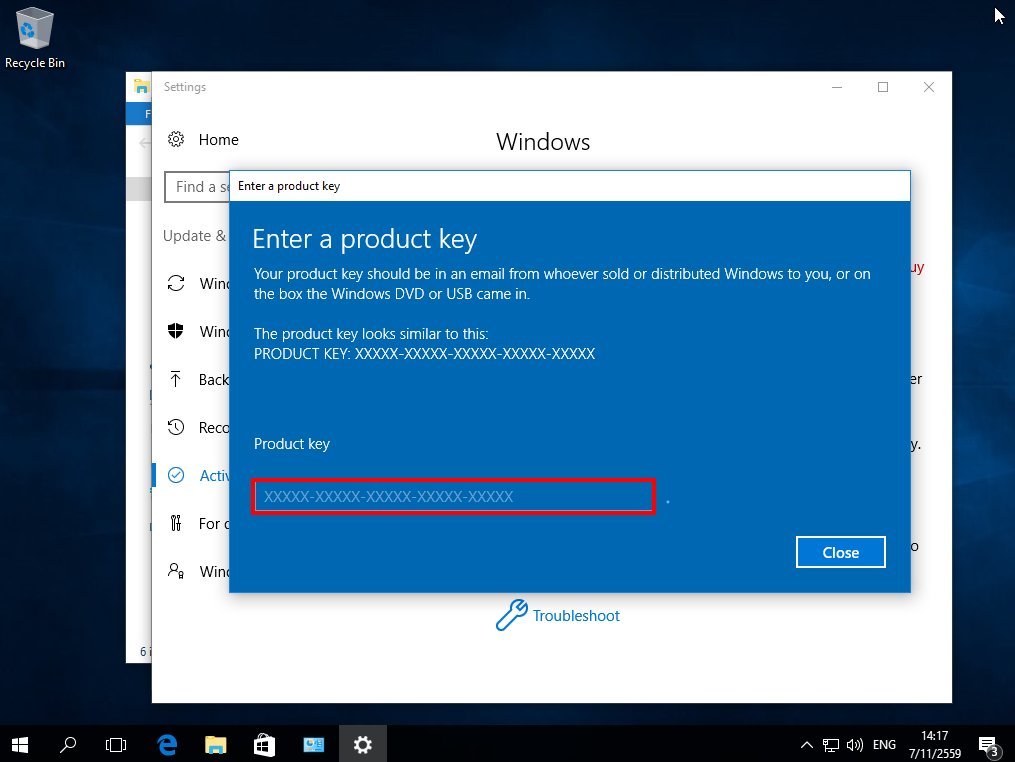Show hidden system tray icons

click(807, 745)
